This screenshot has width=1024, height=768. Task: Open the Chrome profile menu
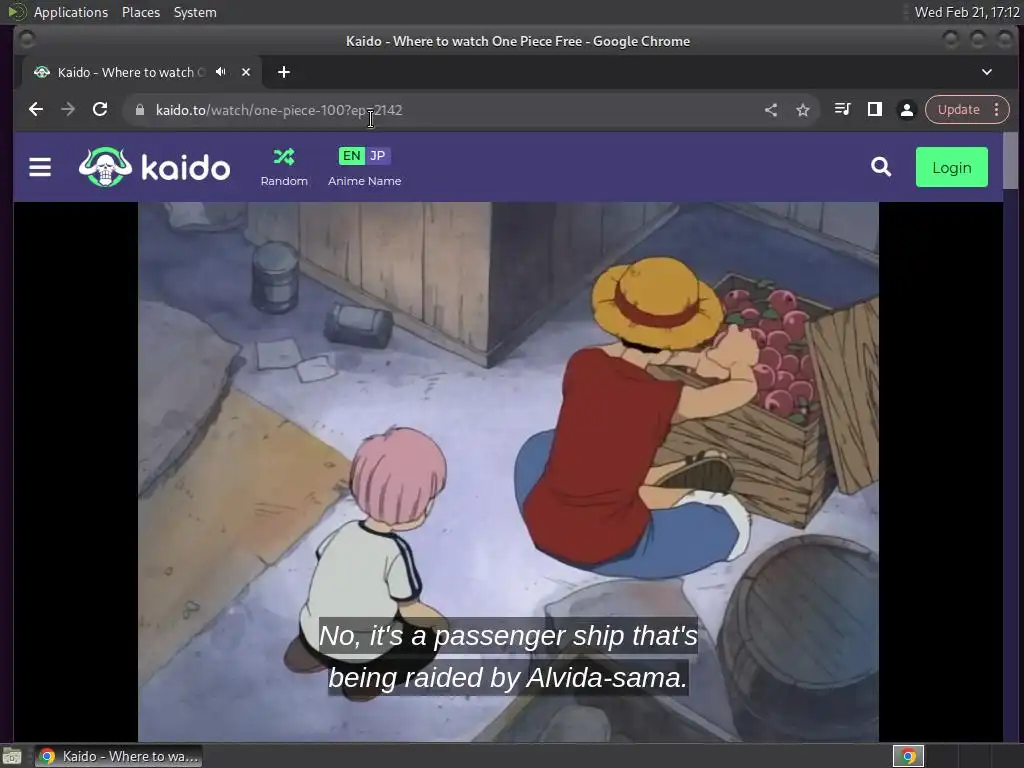(x=906, y=110)
